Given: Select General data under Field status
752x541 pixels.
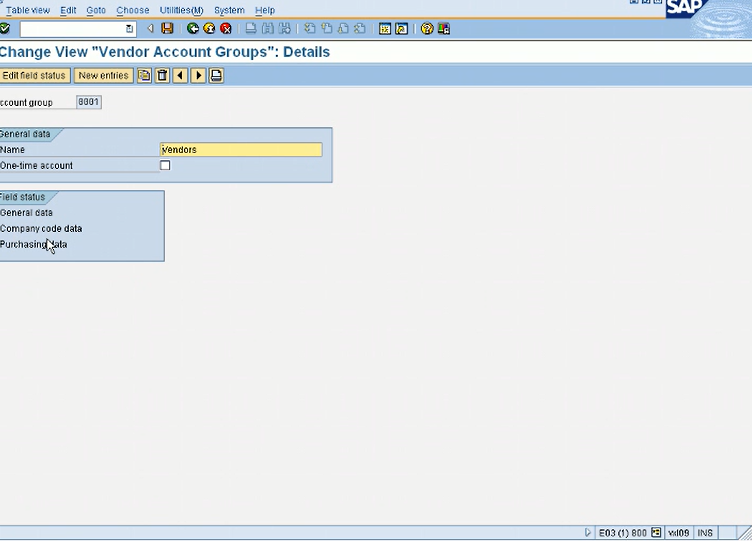Looking at the screenshot, I should 26,212.
